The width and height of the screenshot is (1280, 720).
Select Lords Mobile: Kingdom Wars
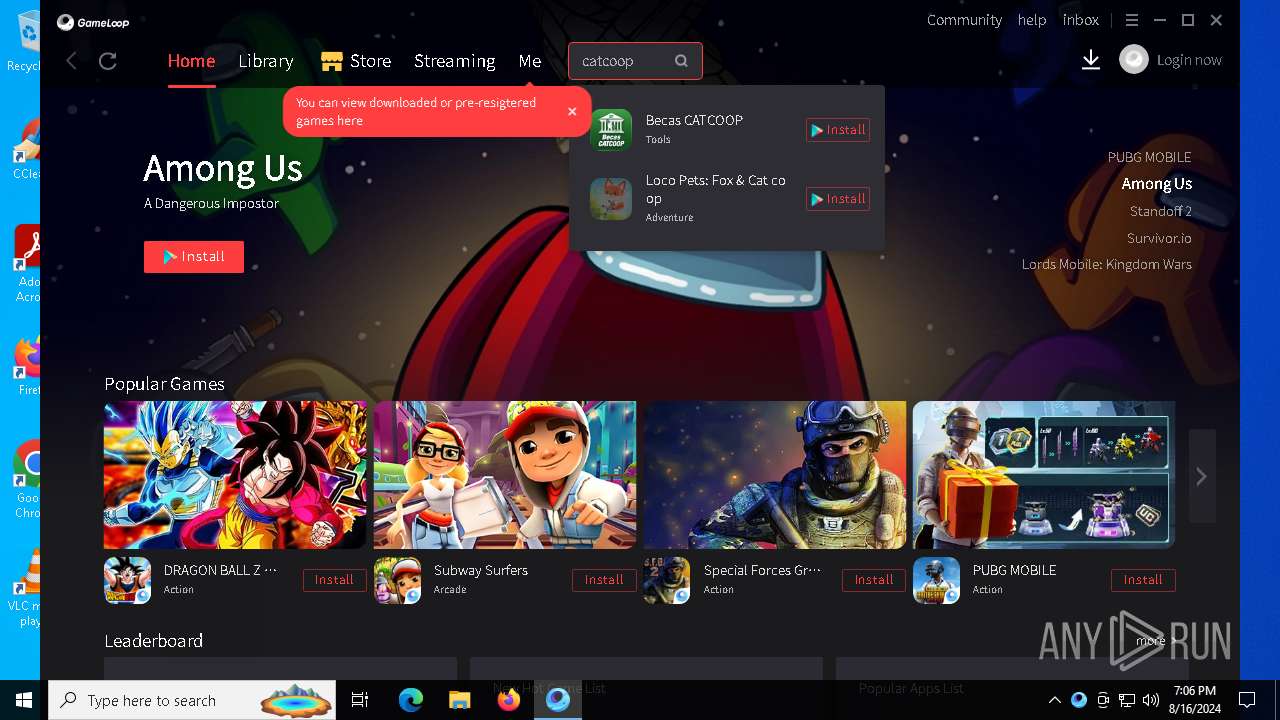click(1107, 264)
